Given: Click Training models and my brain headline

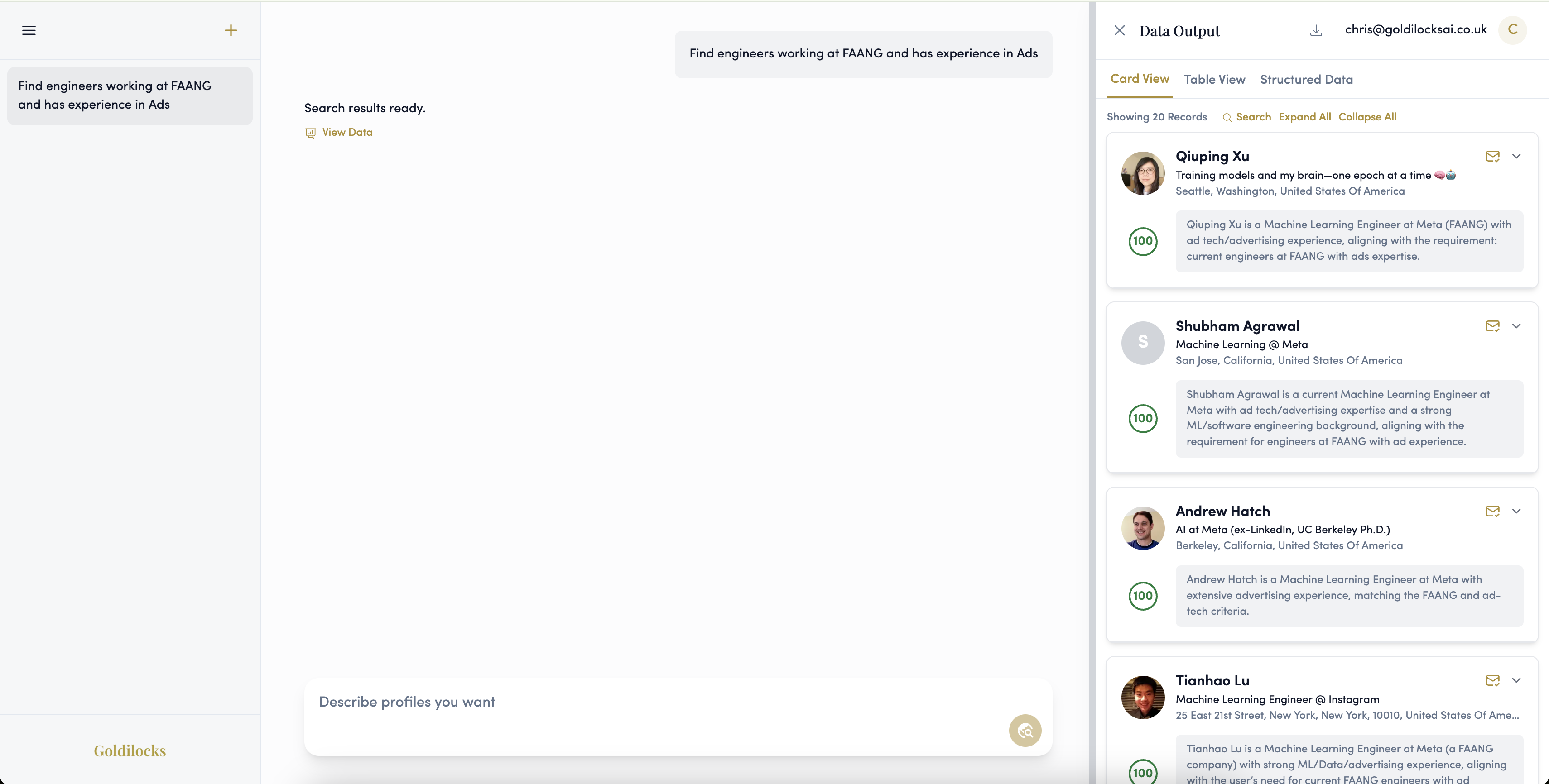Looking at the screenshot, I should coord(1315,175).
